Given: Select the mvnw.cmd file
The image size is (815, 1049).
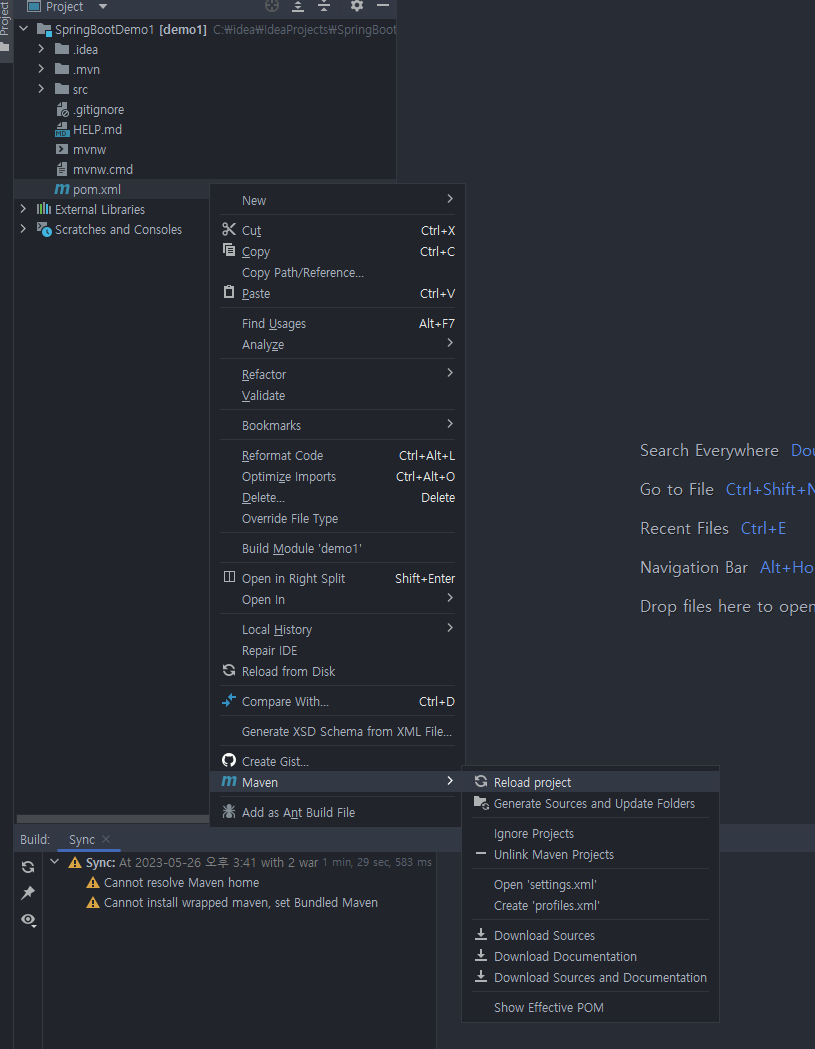Looking at the screenshot, I should coord(94,170).
